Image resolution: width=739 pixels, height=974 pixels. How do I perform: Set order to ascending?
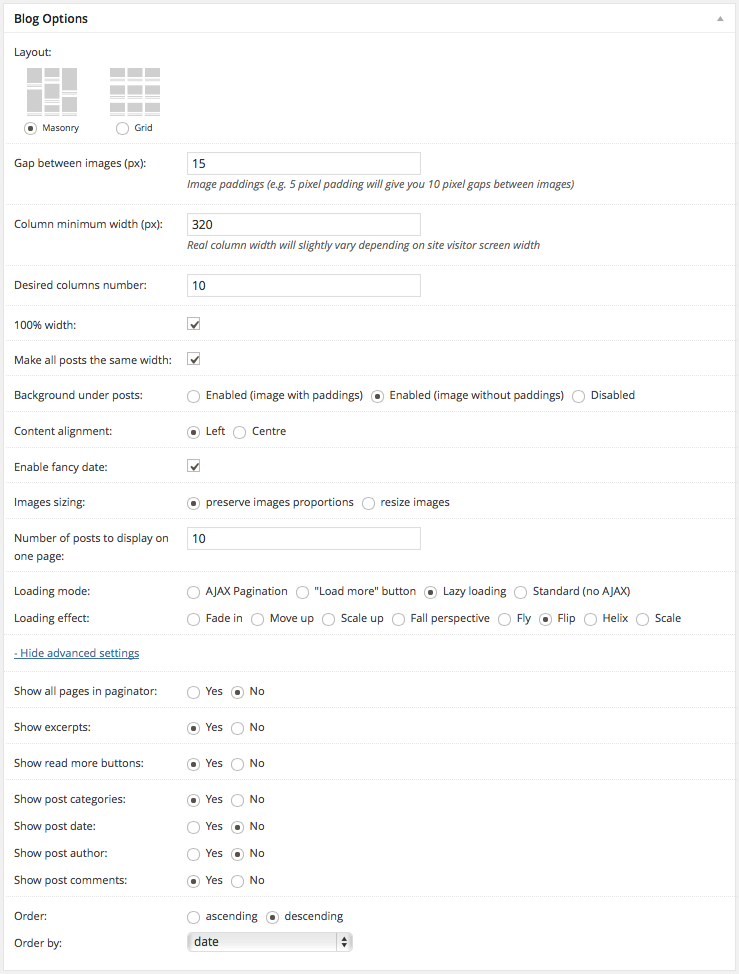tap(194, 917)
